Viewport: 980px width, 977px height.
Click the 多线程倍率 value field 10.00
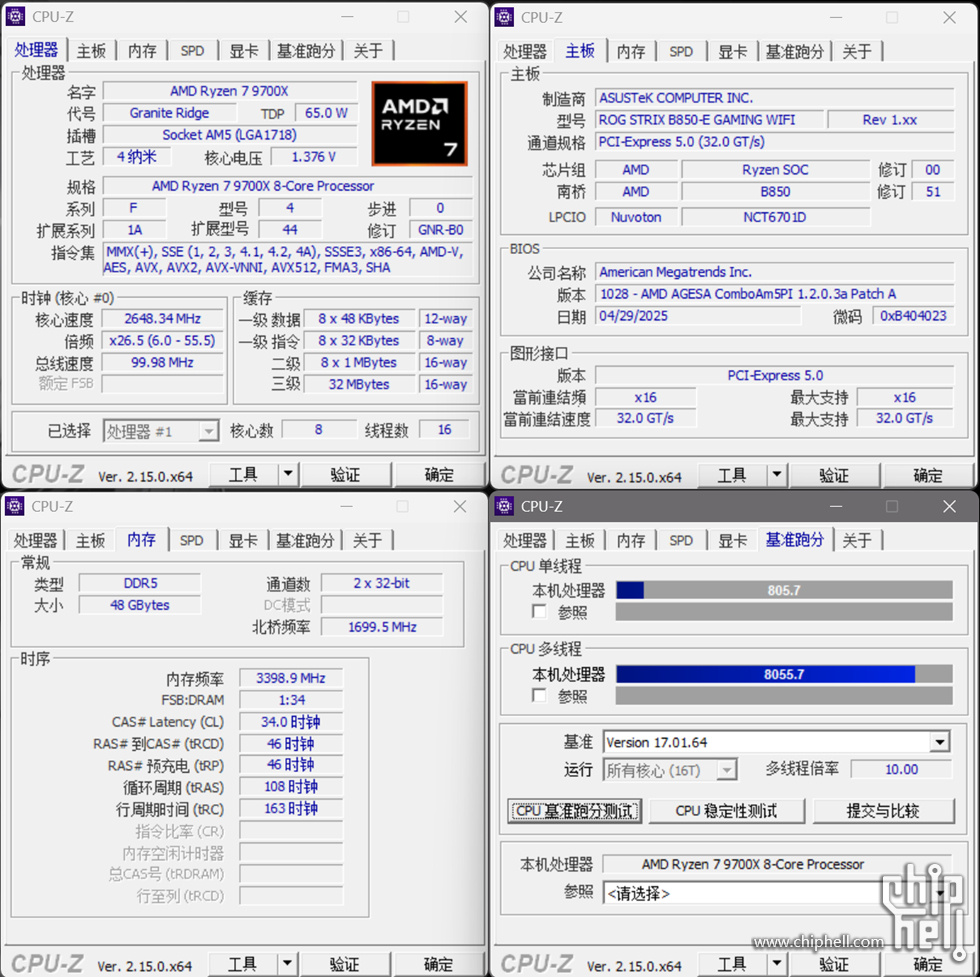point(901,769)
